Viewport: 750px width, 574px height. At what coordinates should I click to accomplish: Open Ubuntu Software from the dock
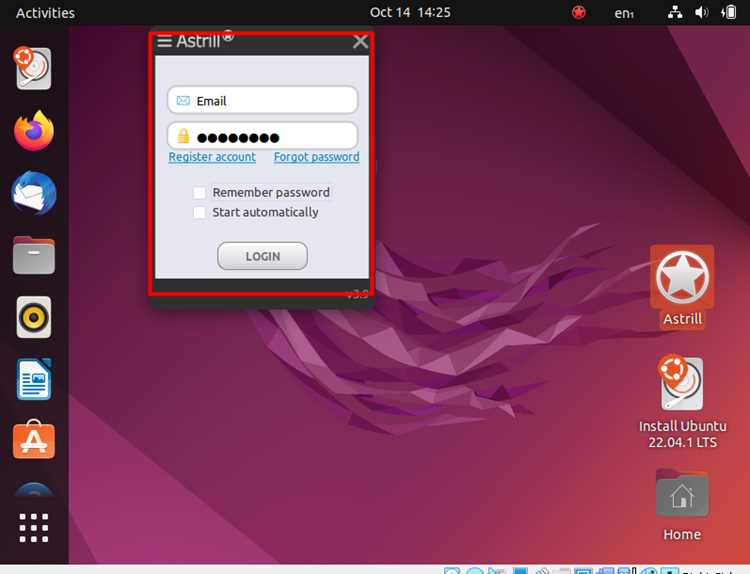[x=33, y=440]
